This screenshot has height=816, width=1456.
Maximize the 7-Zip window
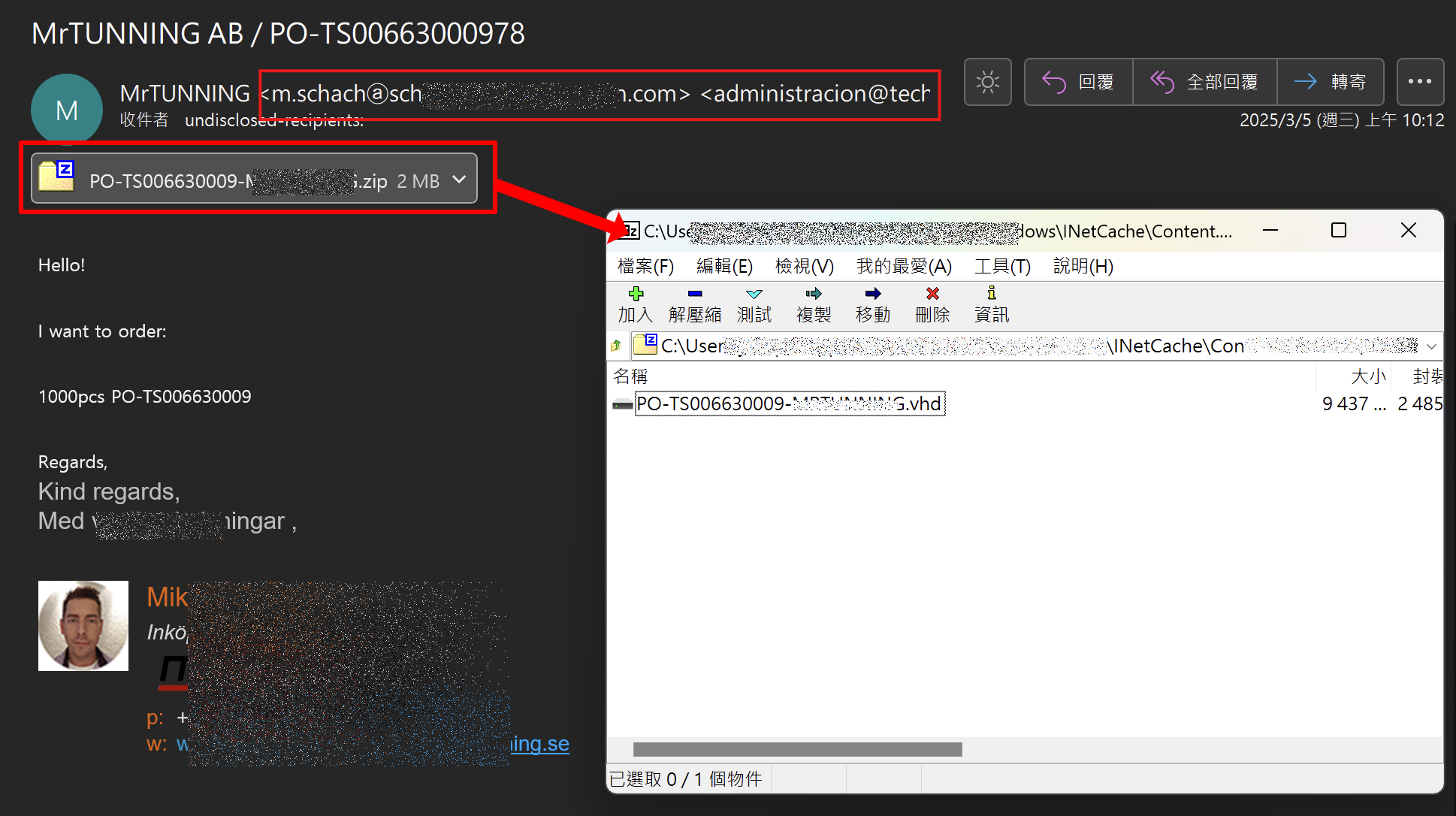coord(1339,230)
